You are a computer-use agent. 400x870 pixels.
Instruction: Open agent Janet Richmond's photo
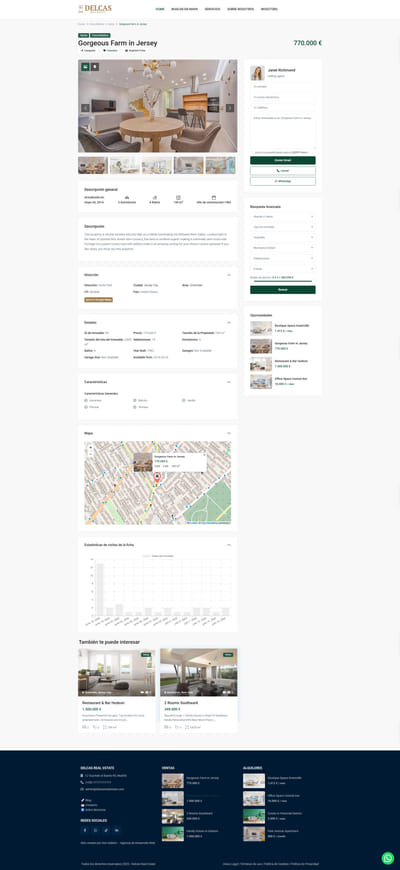coord(257,73)
